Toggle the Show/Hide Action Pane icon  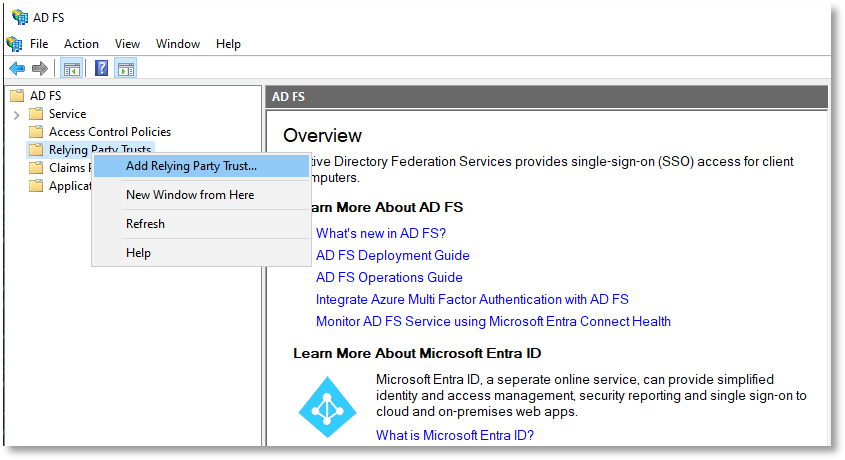126,69
